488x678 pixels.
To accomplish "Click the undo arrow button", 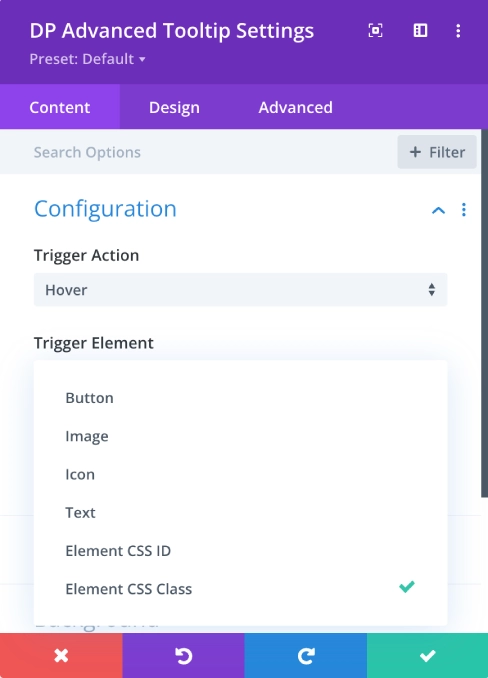I will [183, 656].
